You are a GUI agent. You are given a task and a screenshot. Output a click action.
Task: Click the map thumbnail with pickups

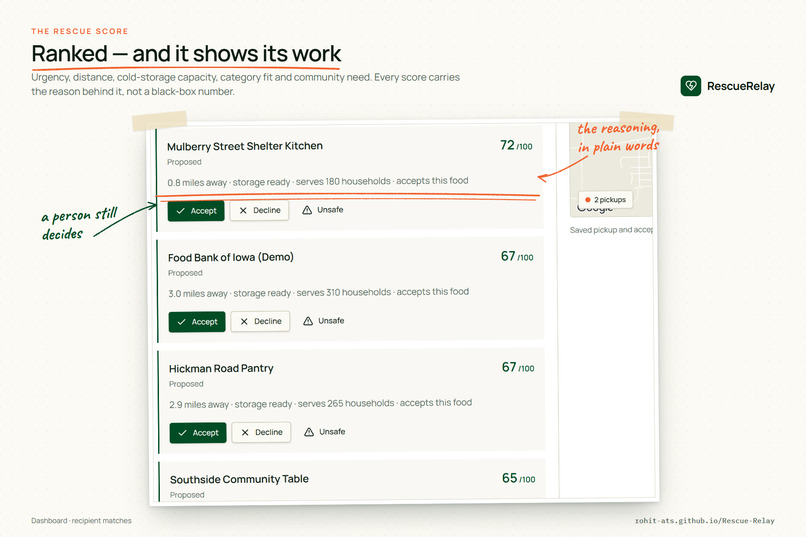tap(612, 170)
